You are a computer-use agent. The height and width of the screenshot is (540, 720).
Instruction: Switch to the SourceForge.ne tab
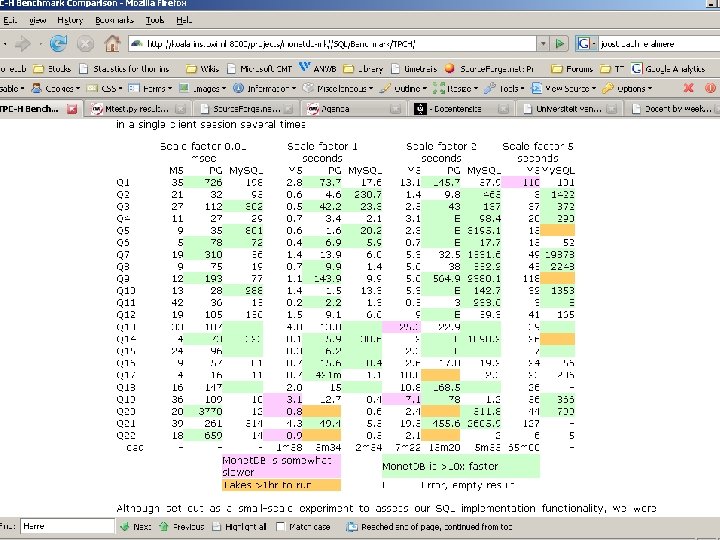[x=246, y=109]
